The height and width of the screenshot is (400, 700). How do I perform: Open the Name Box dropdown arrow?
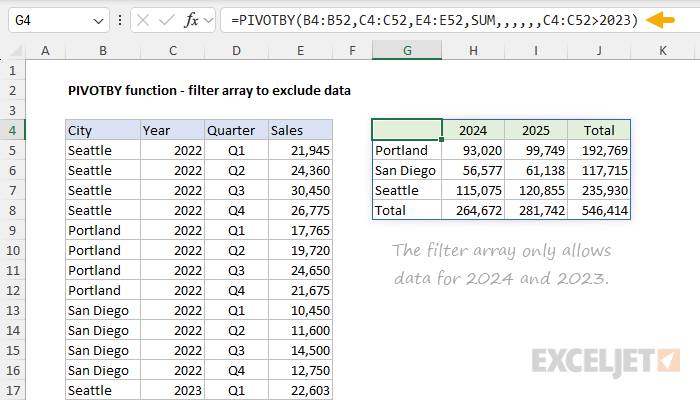coord(98,21)
